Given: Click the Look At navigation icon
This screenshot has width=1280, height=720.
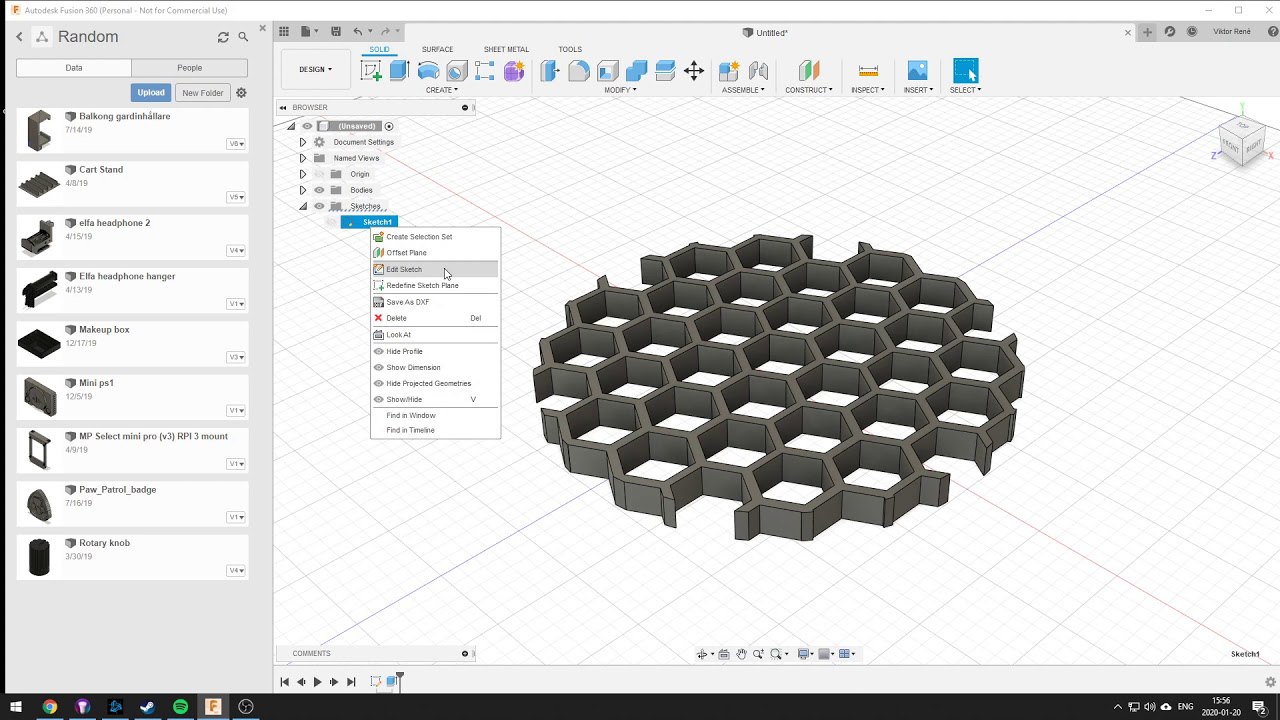Looking at the screenshot, I should 724,654.
